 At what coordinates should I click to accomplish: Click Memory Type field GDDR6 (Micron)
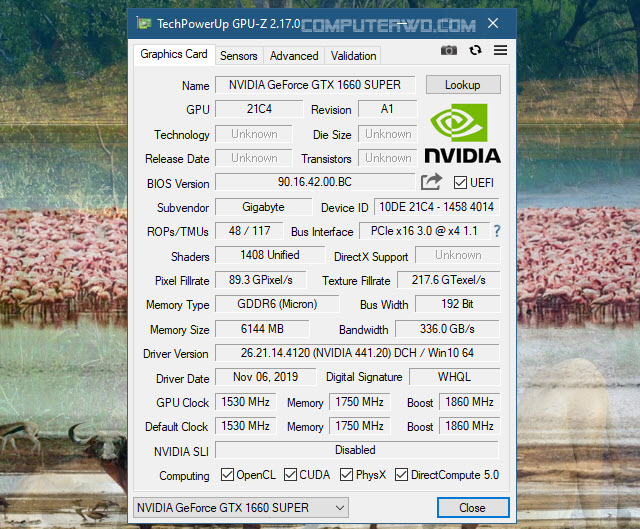tap(277, 304)
